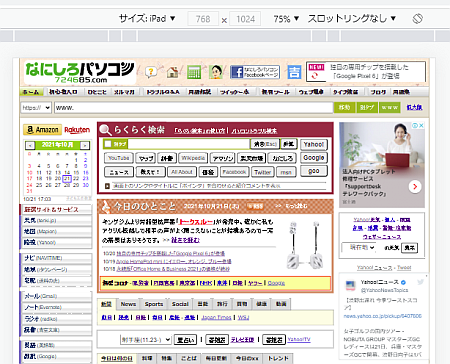Switch to the Sports tab
This screenshot has height=364, width=450.
(x=154, y=304)
